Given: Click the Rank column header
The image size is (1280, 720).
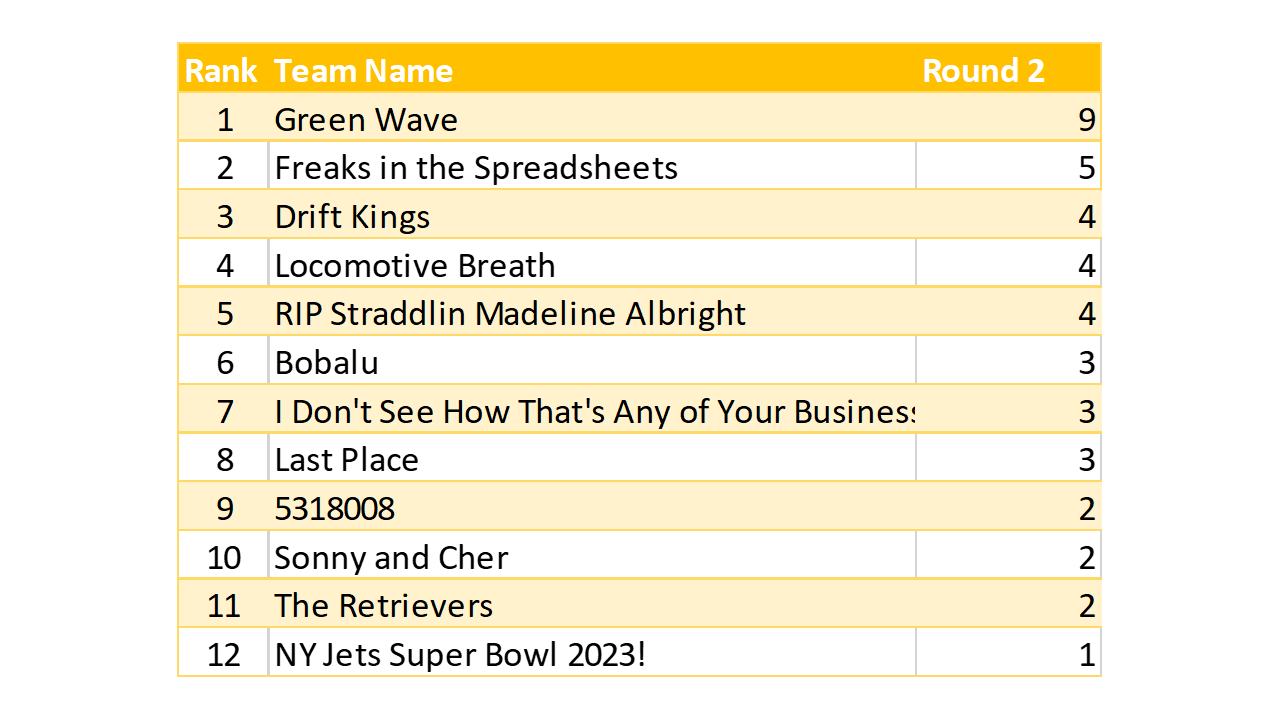Looking at the screenshot, I should [x=221, y=71].
